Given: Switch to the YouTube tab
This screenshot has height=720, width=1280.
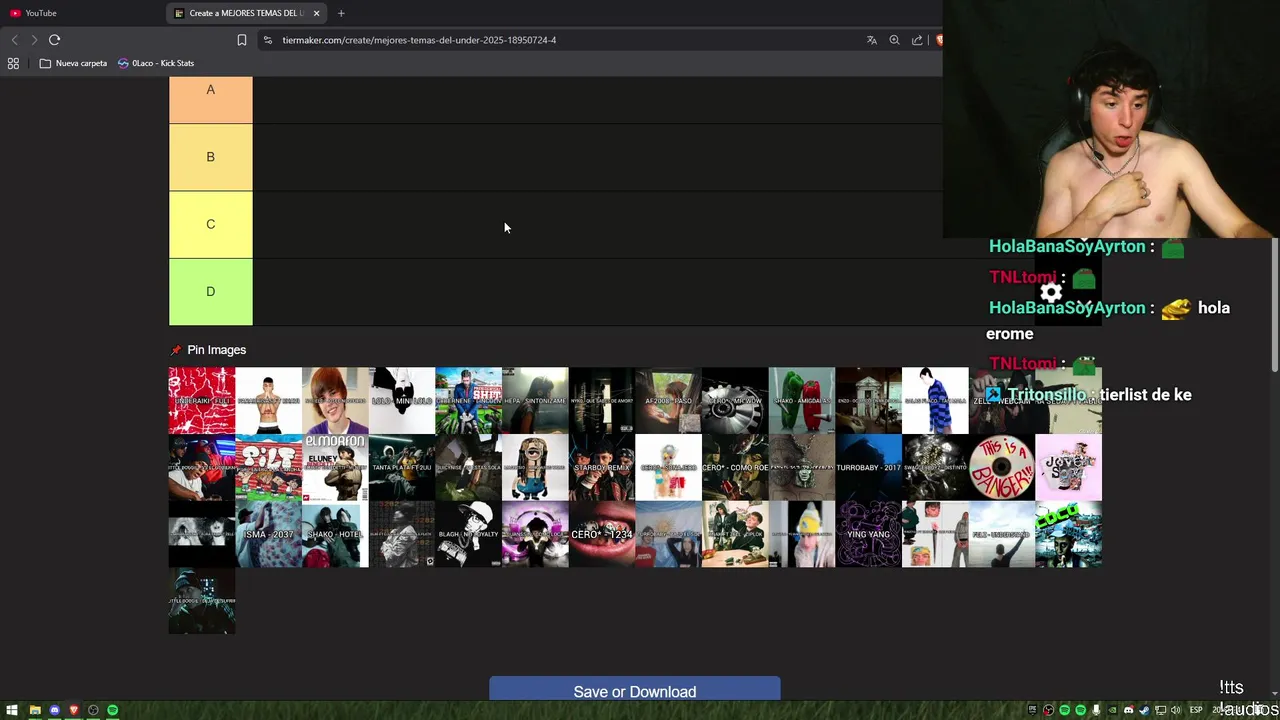Looking at the screenshot, I should click(84, 13).
